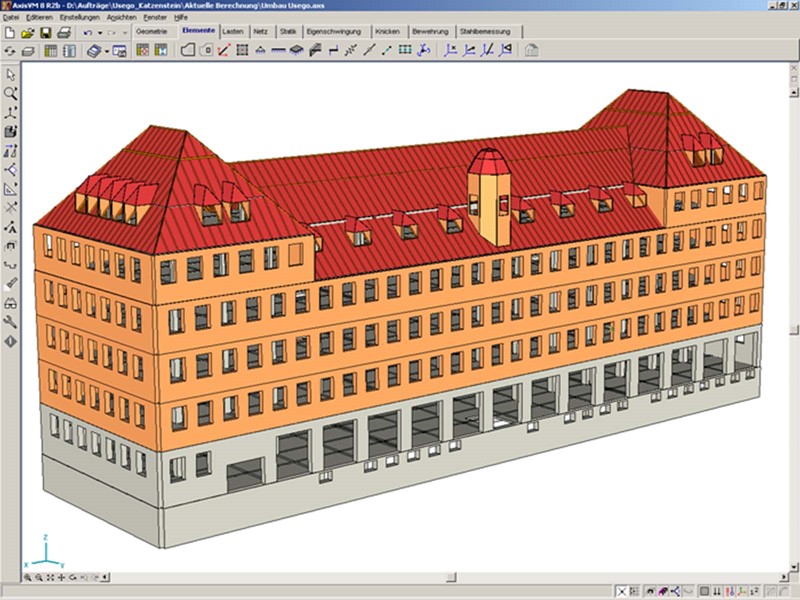
Task: Switch to the Lasten tab
Action: coord(233,32)
